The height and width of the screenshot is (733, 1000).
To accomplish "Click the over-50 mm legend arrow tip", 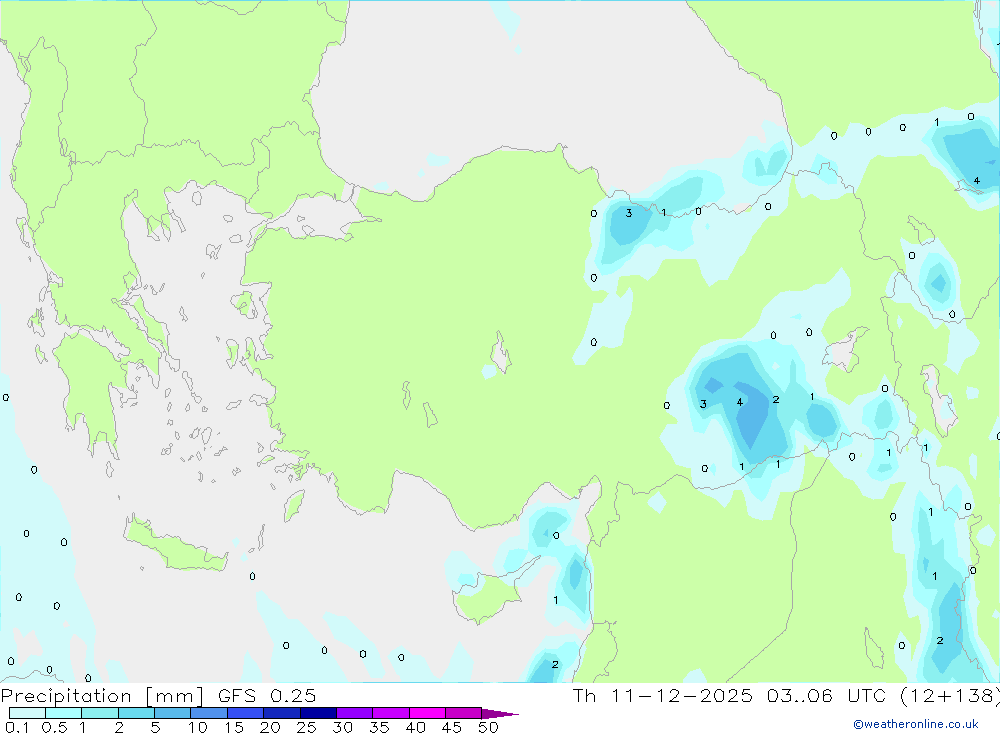I will (x=499, y=713).
